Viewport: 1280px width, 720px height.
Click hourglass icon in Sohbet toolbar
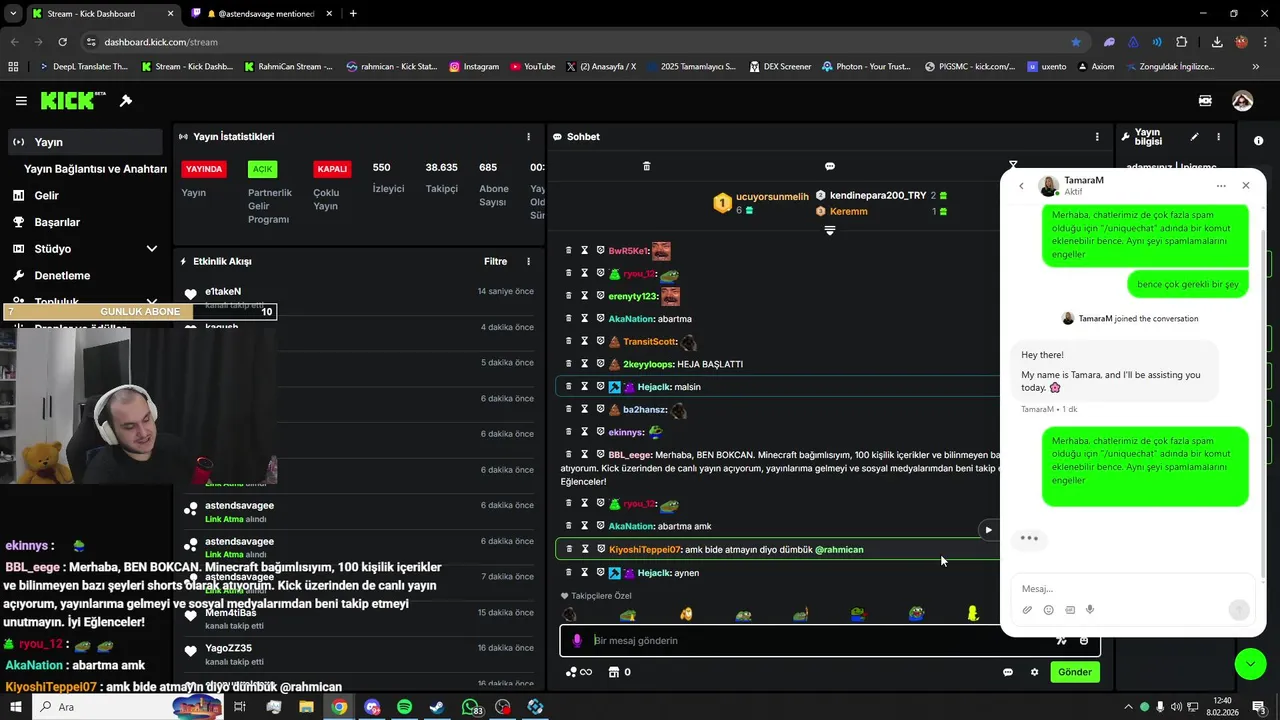(1012, 166)
